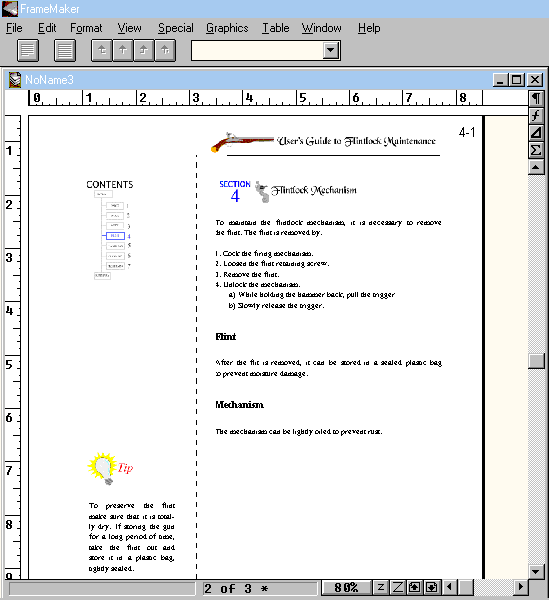Open the Character Catalog f button

pyautogui.click(x=536, y=116)
